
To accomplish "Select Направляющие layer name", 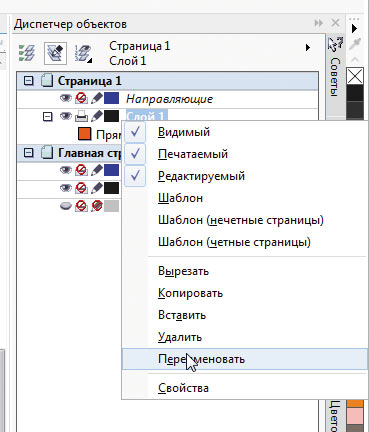I will click(169, 99).
